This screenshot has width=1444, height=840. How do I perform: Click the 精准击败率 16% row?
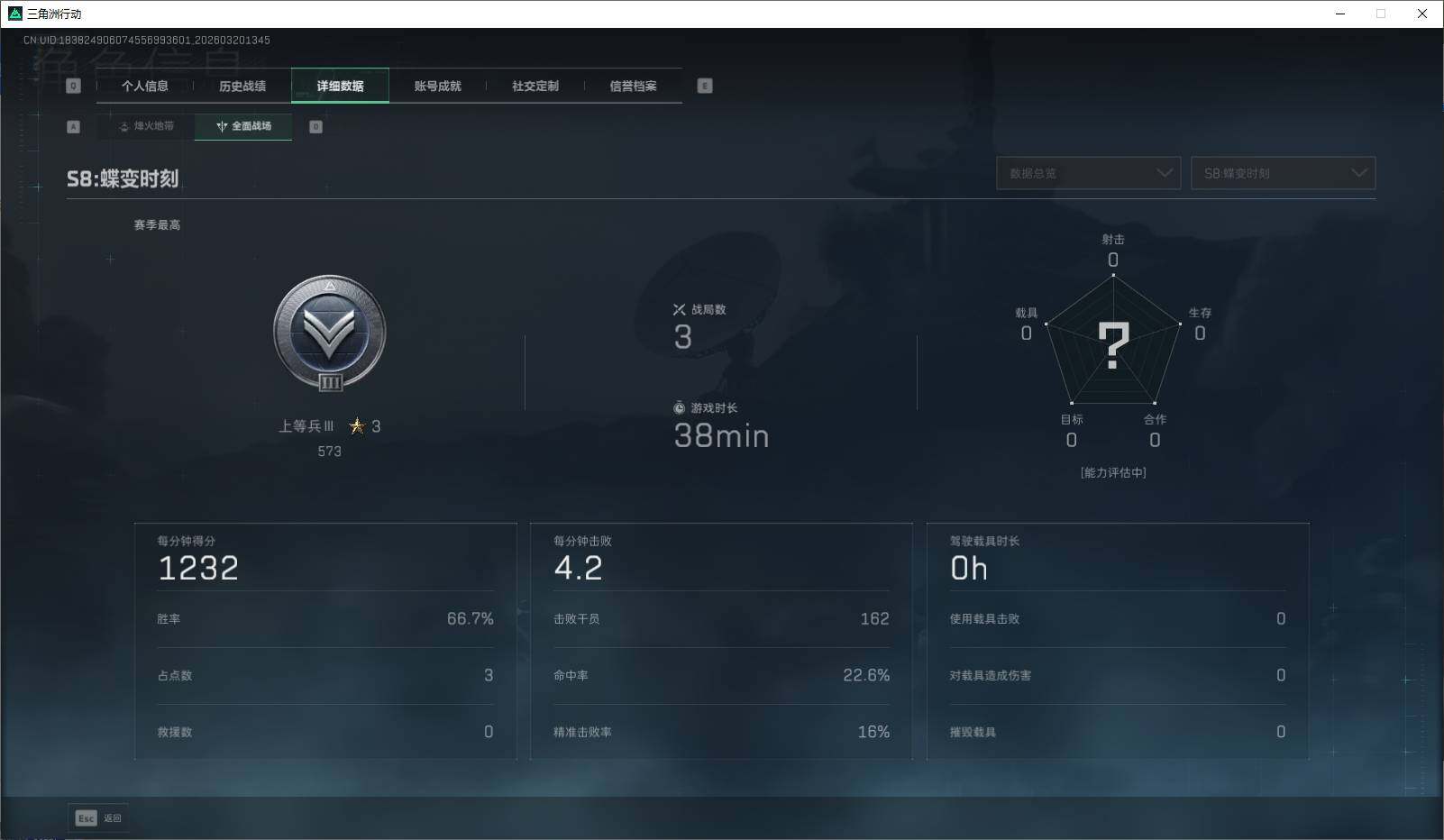721,732
